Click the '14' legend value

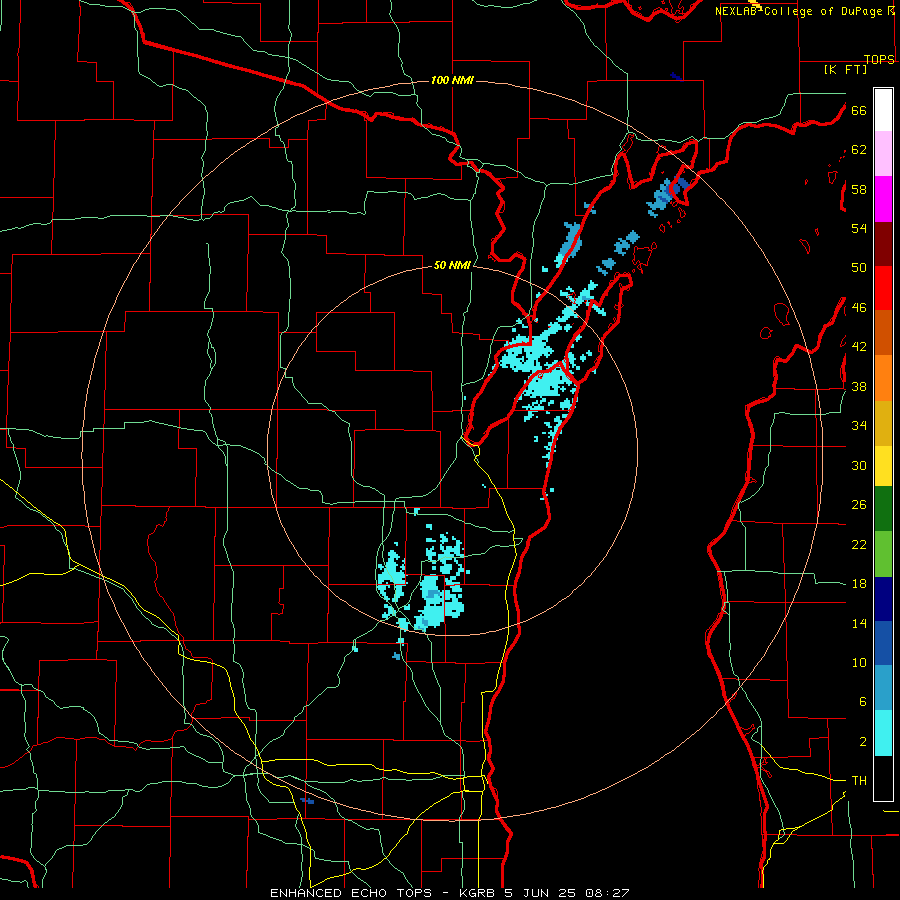coord(859,623)
